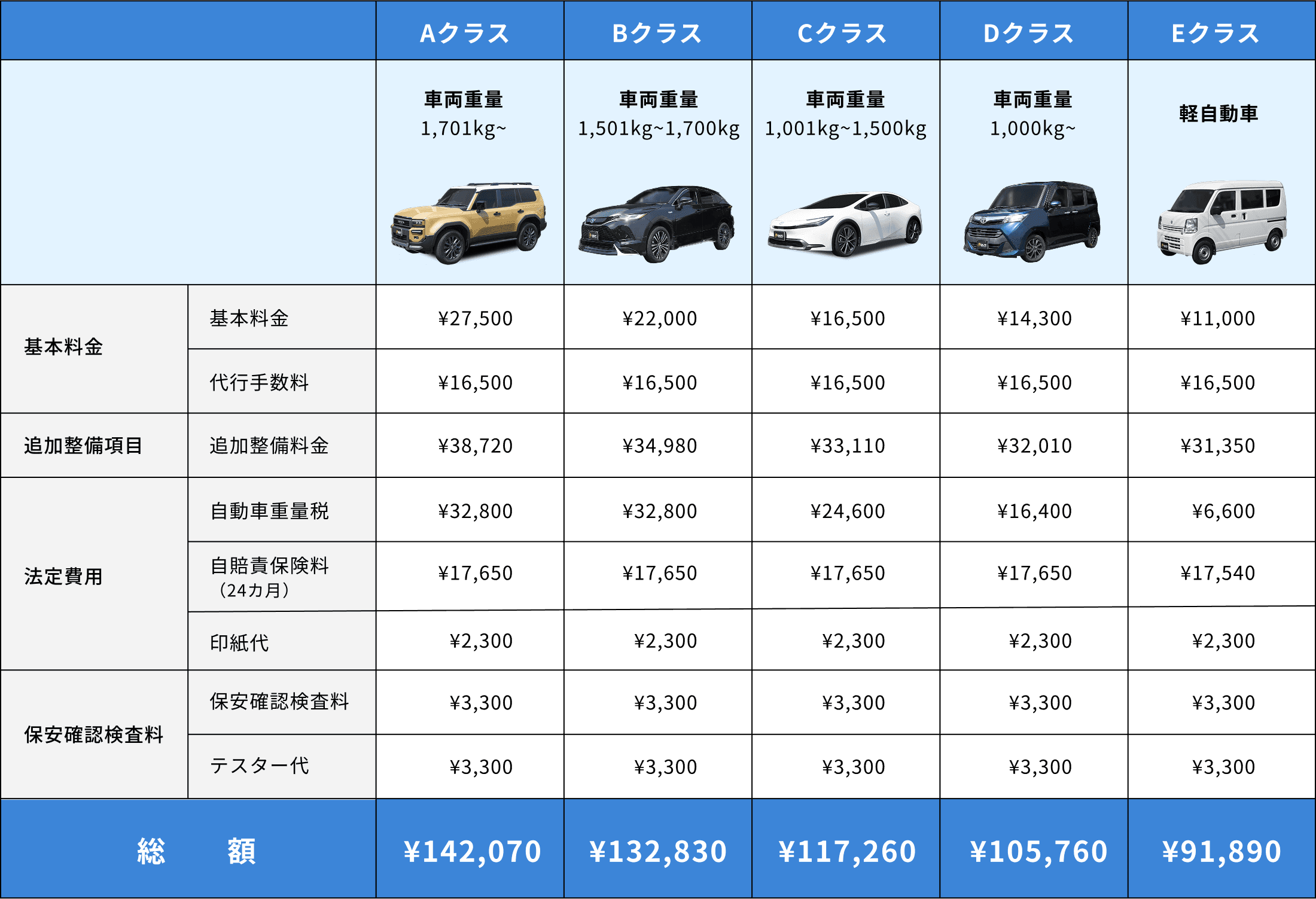Click the 総額 total row label
The width and height of the screenshot is (1316, 899).
(x=196, y=851)
